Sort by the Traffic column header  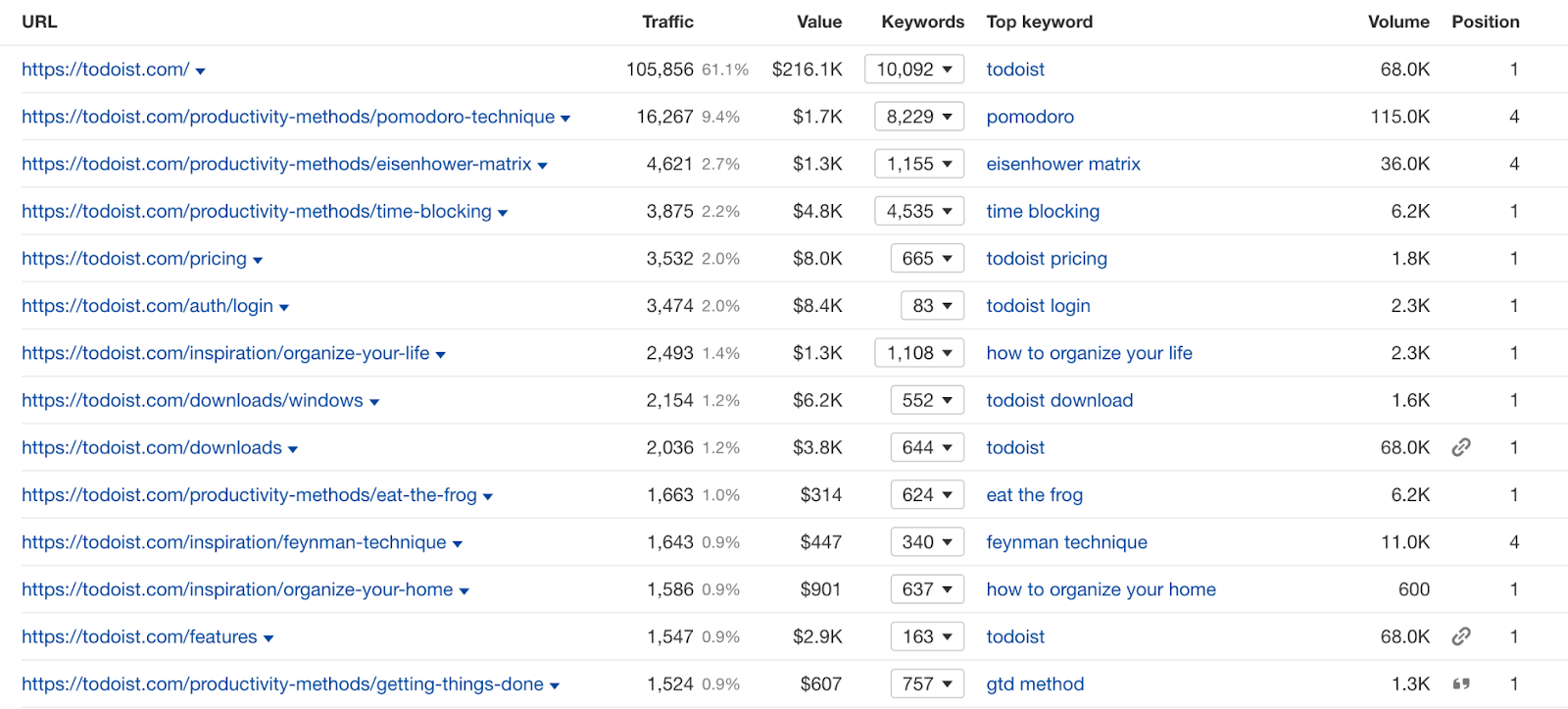click(x=667, y=22)
